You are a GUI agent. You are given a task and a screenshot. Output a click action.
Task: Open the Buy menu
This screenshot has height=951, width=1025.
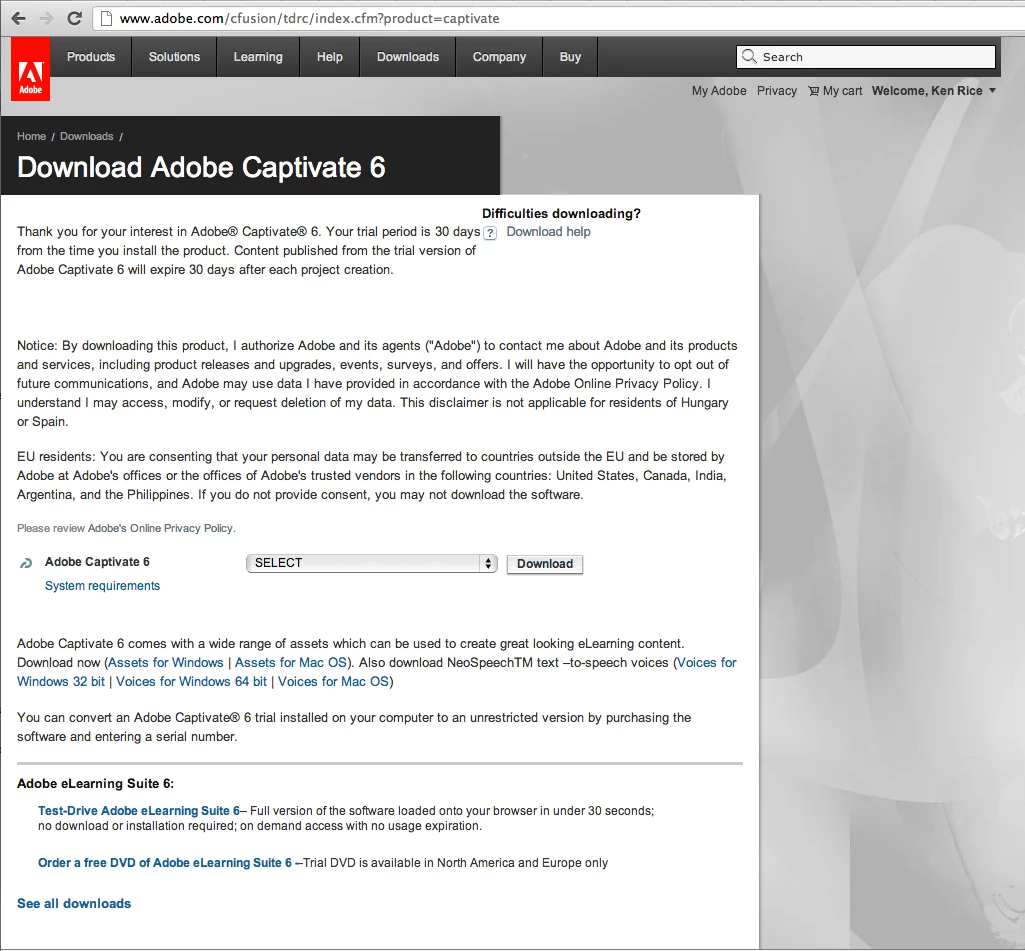(x=570, y=57)
